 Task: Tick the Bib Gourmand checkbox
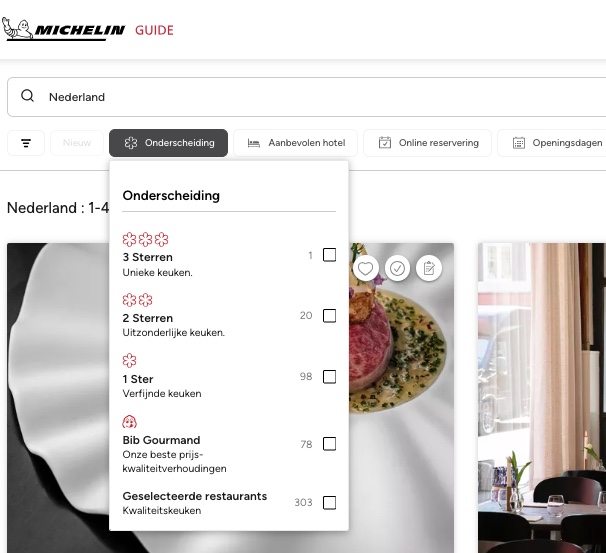[329, 444]
